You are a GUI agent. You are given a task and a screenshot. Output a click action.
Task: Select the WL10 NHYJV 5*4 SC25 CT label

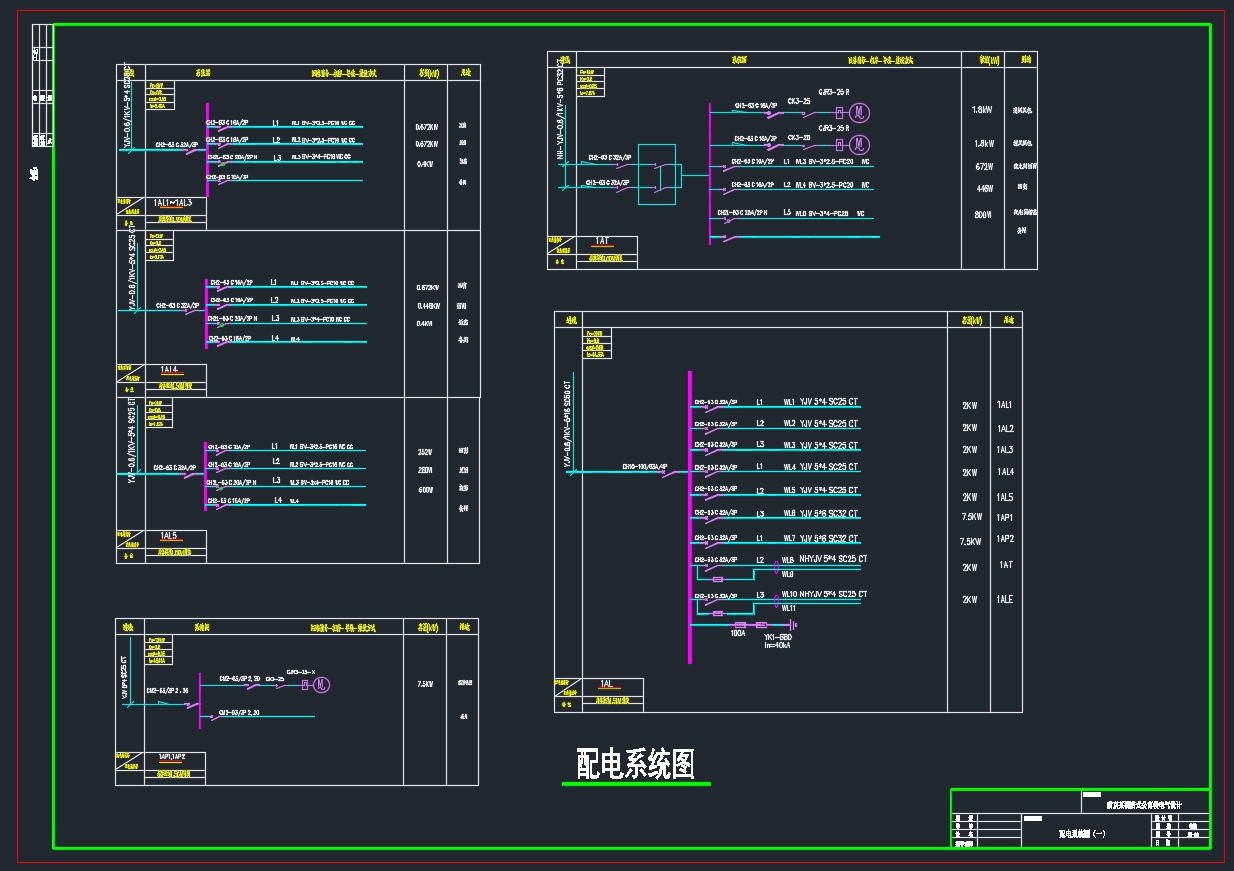(x=825, y=594)
